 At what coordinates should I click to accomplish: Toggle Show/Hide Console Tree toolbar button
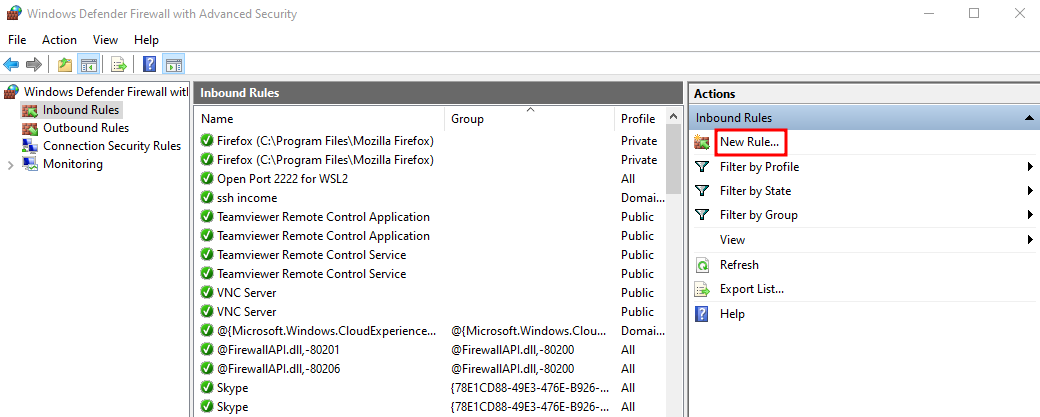88,64
